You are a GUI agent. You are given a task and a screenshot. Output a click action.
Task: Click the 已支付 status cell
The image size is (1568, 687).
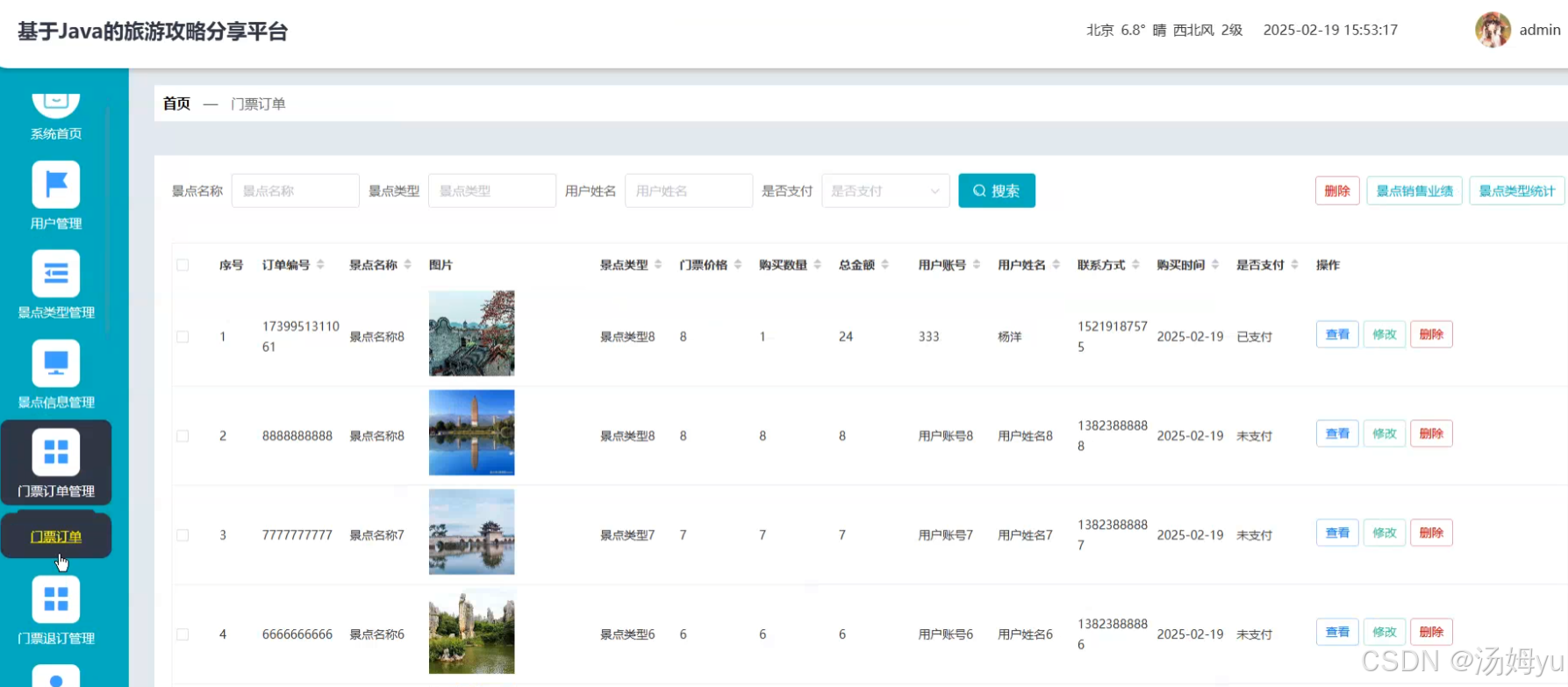(1255, 337)
